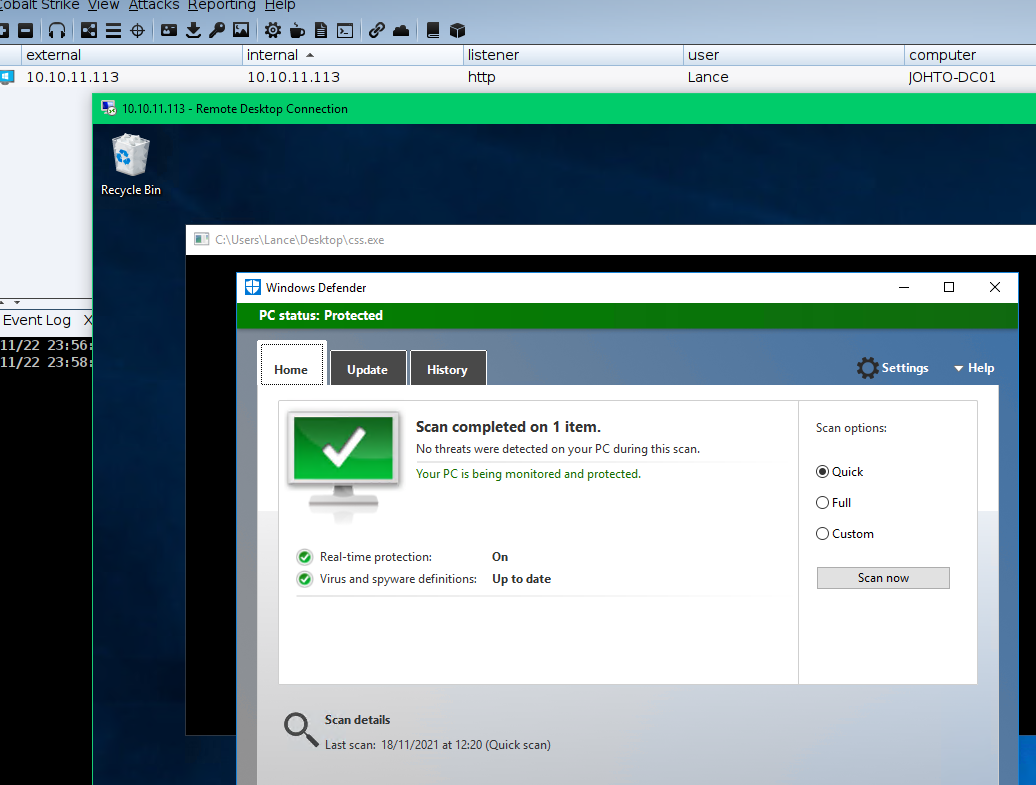This screenshot has height=785, width=1036.
Task: Select the Recycle Bin desktop icon
Action: 131,165
